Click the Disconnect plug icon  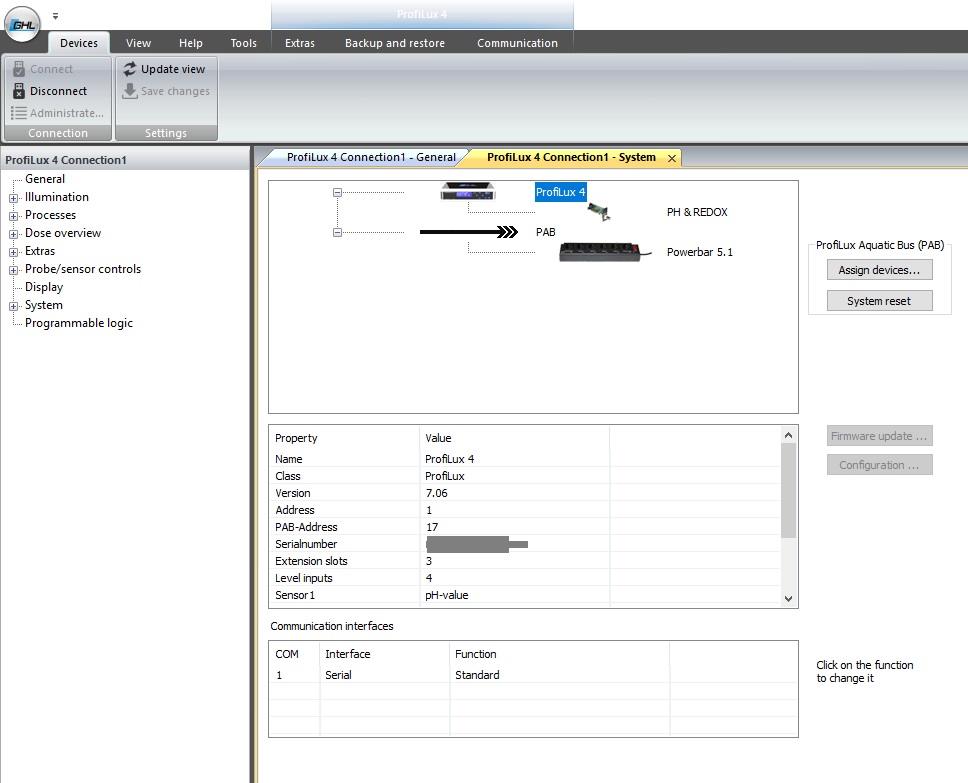[x=19, y=91]
